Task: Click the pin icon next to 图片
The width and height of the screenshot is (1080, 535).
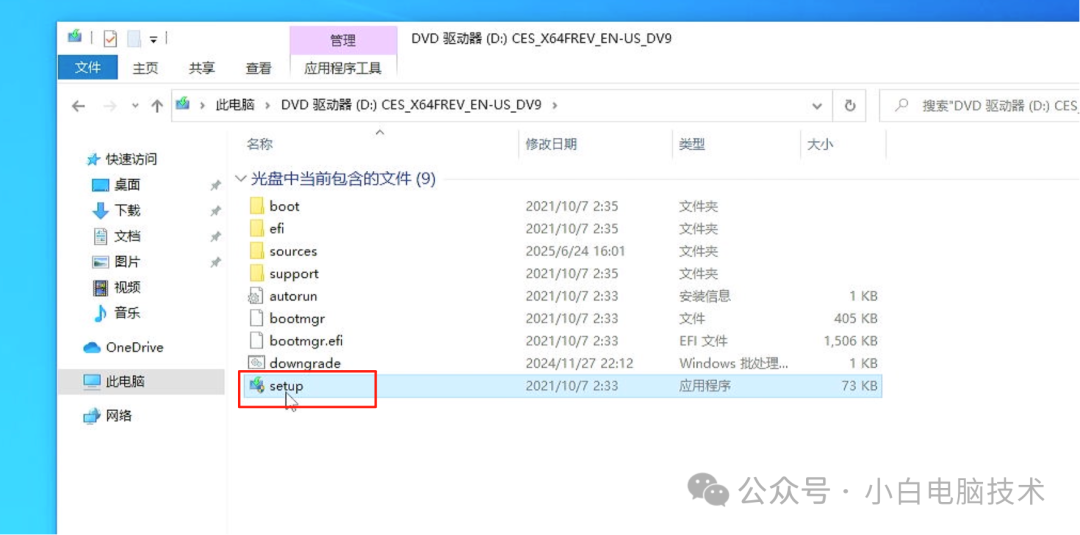Action: pos(215,262)
